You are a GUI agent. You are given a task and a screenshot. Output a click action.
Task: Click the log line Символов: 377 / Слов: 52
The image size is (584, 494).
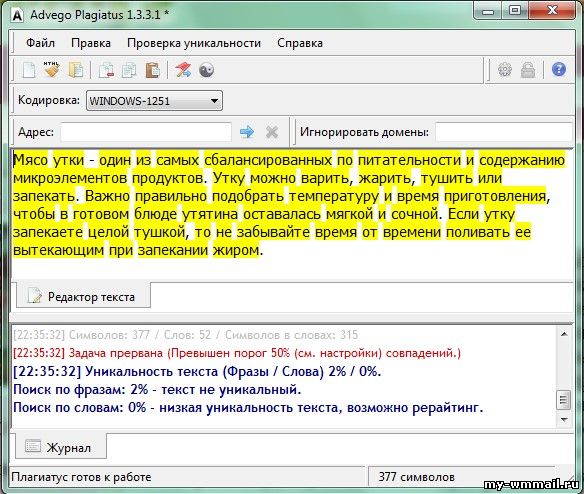[185, 335]
